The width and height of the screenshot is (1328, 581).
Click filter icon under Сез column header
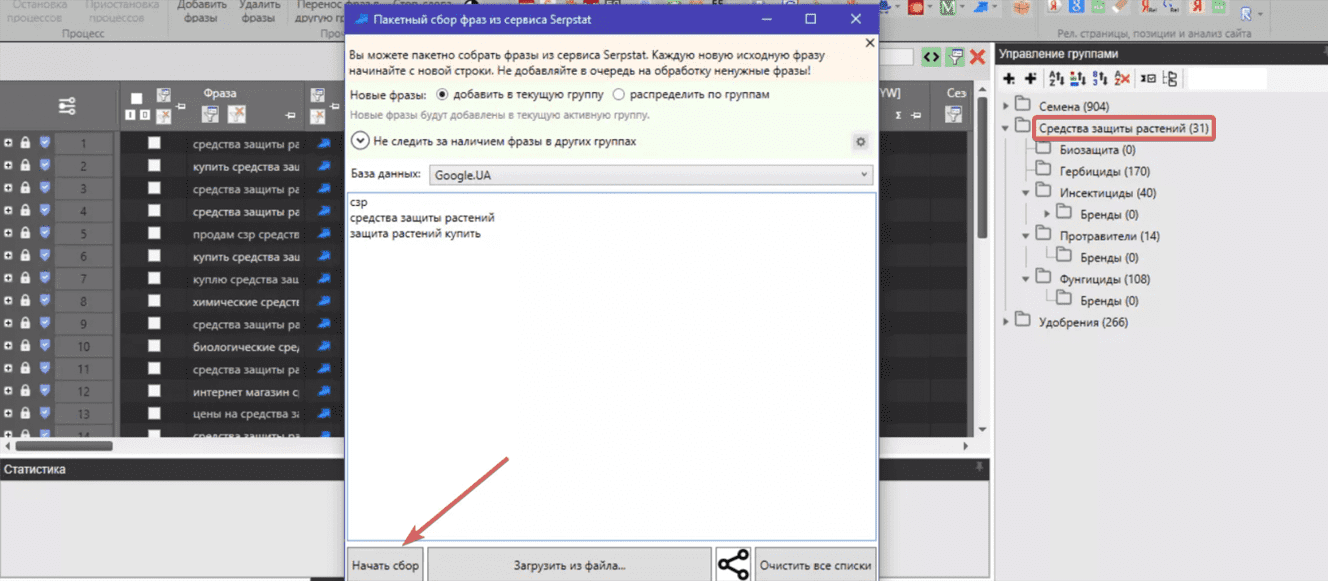(x=955, y=115)
